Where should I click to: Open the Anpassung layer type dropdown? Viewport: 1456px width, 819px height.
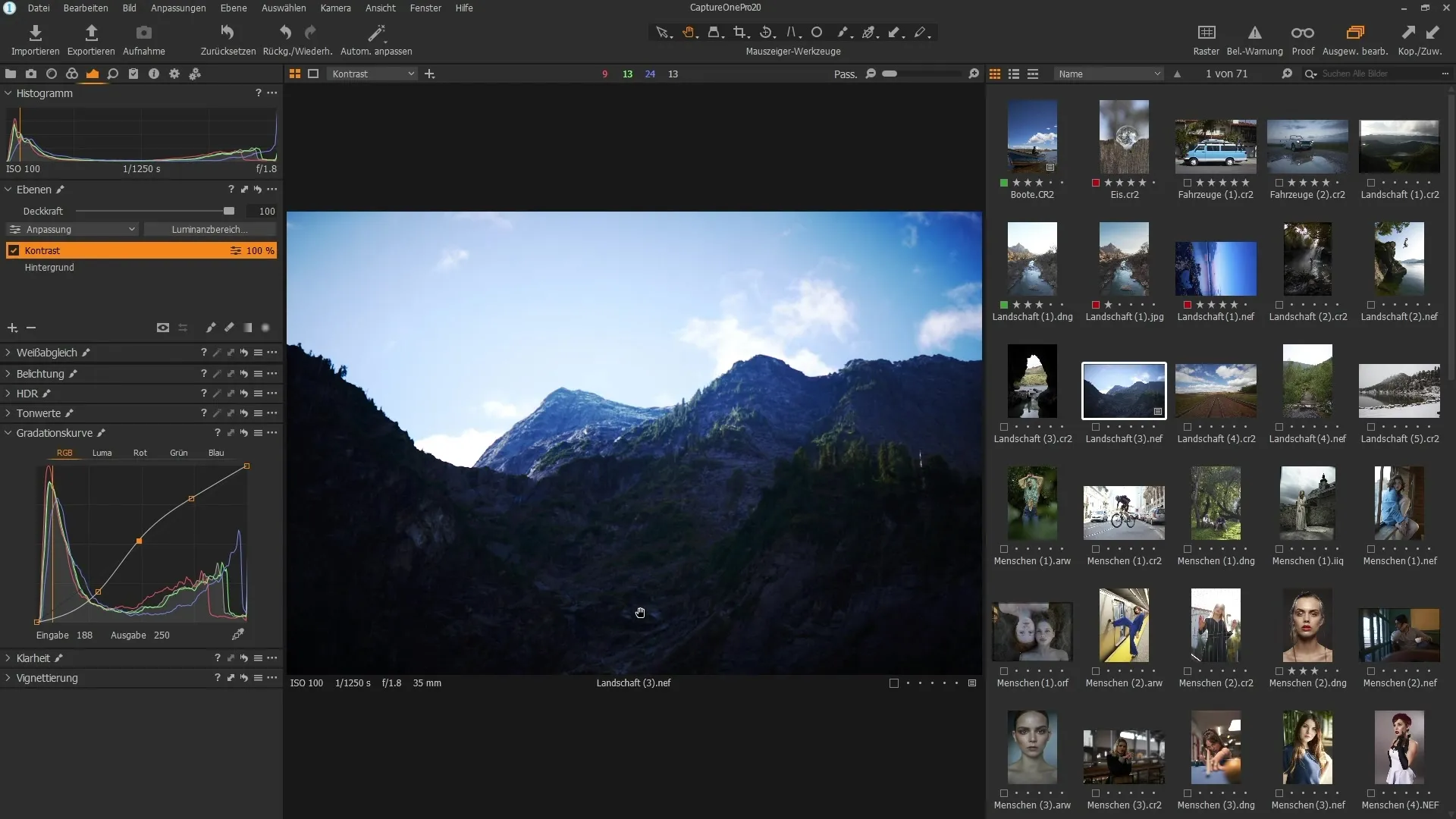73,229
